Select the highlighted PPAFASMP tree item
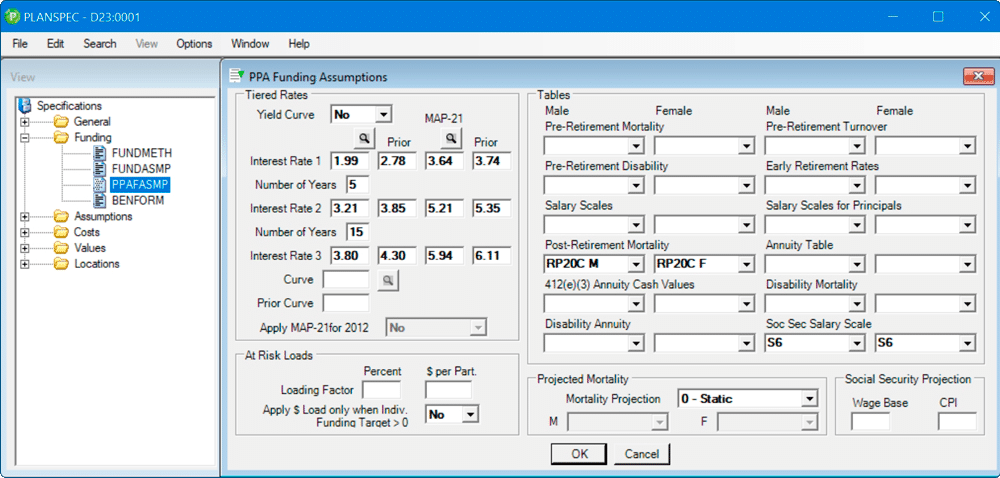This screenshot has width=1000, height=478. (x=140, y=185)
